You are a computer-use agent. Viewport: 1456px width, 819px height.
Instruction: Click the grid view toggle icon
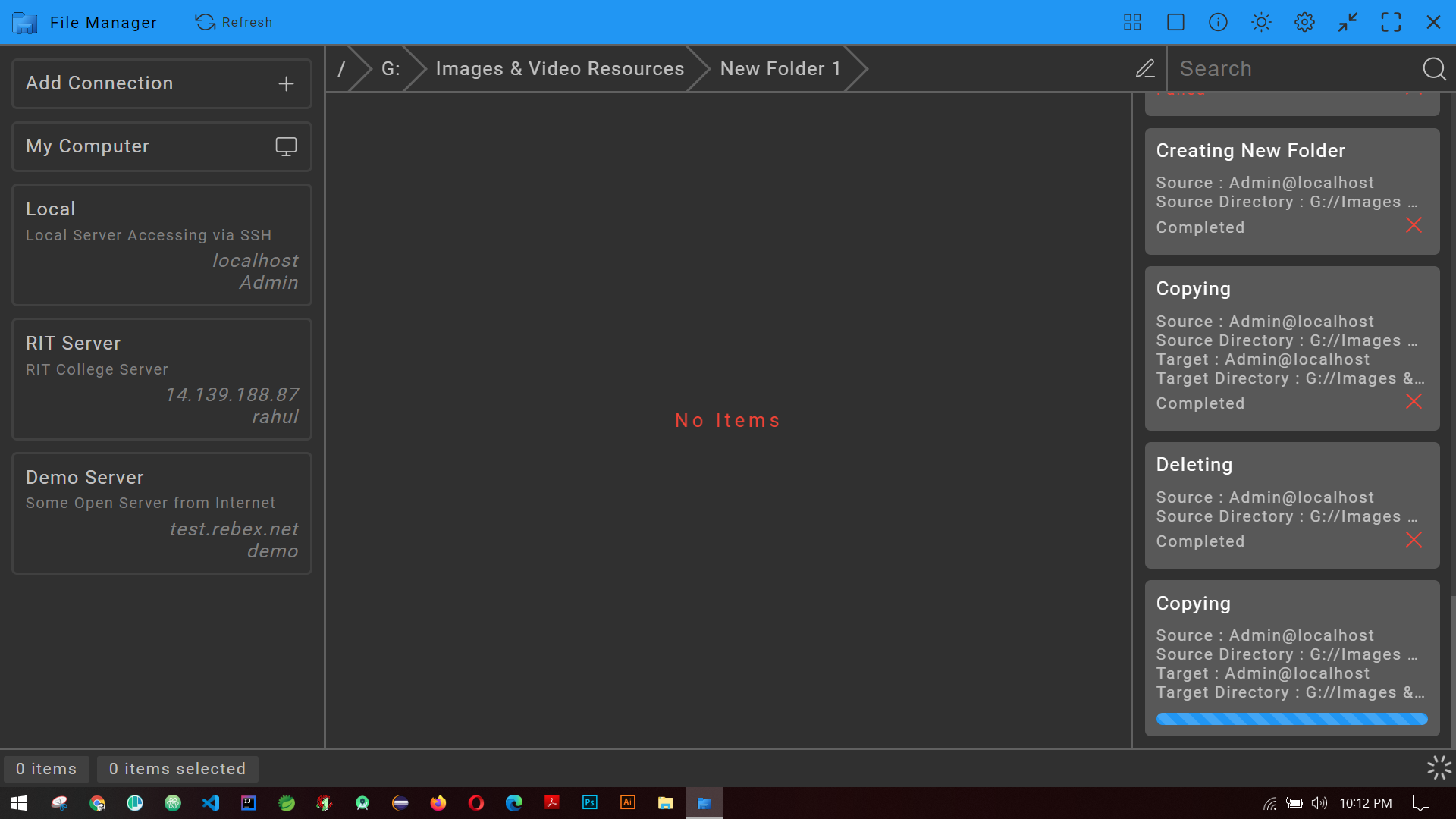pos(1133,22)
